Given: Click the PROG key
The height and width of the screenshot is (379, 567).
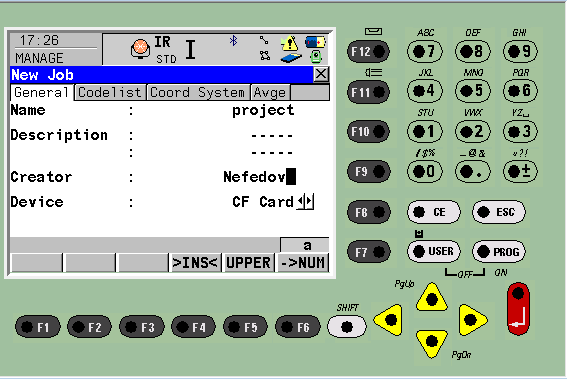Looking at the screenshot, I should 499,251.
